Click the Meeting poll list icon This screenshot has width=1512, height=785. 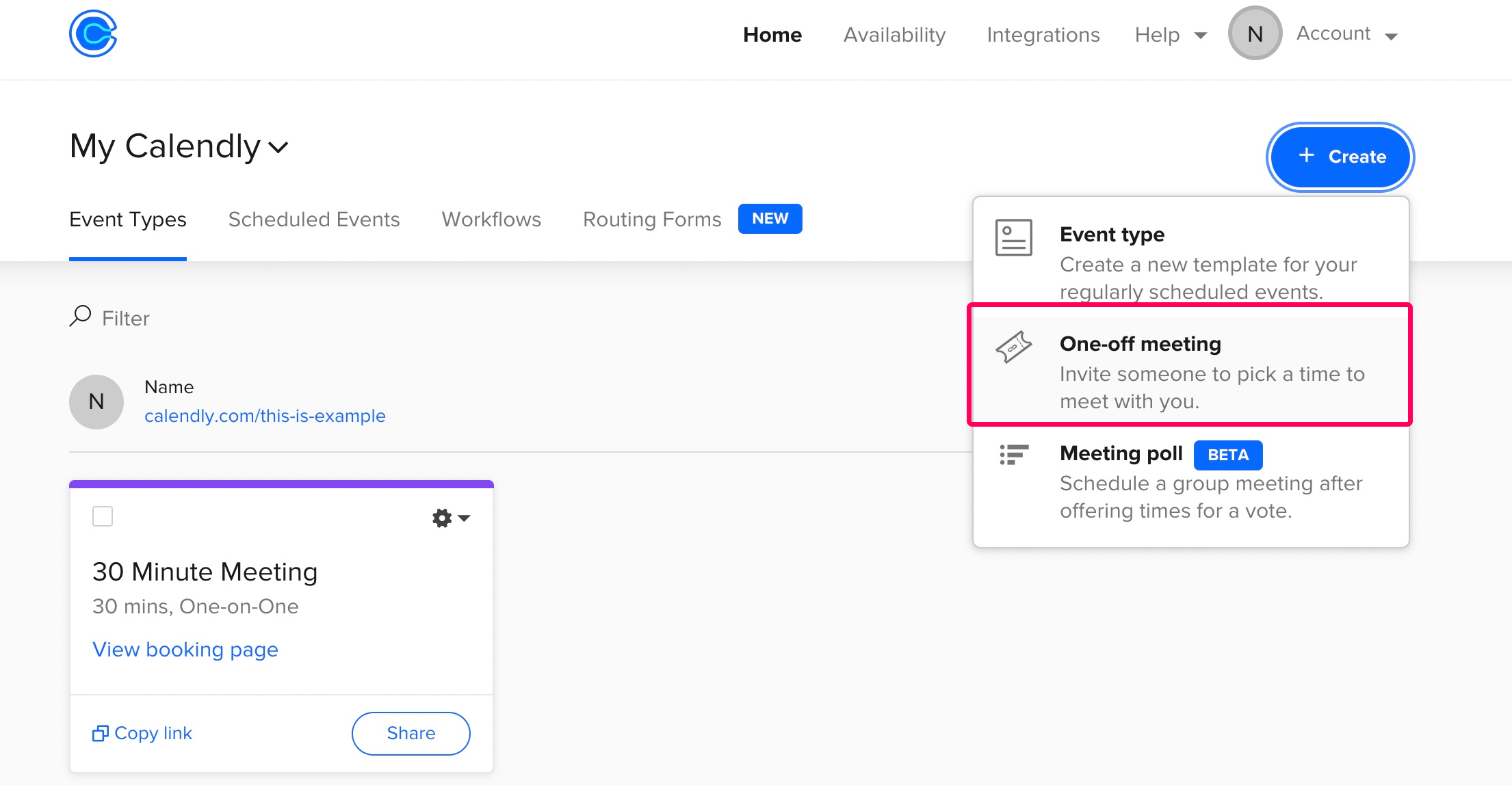[1014, 455]
